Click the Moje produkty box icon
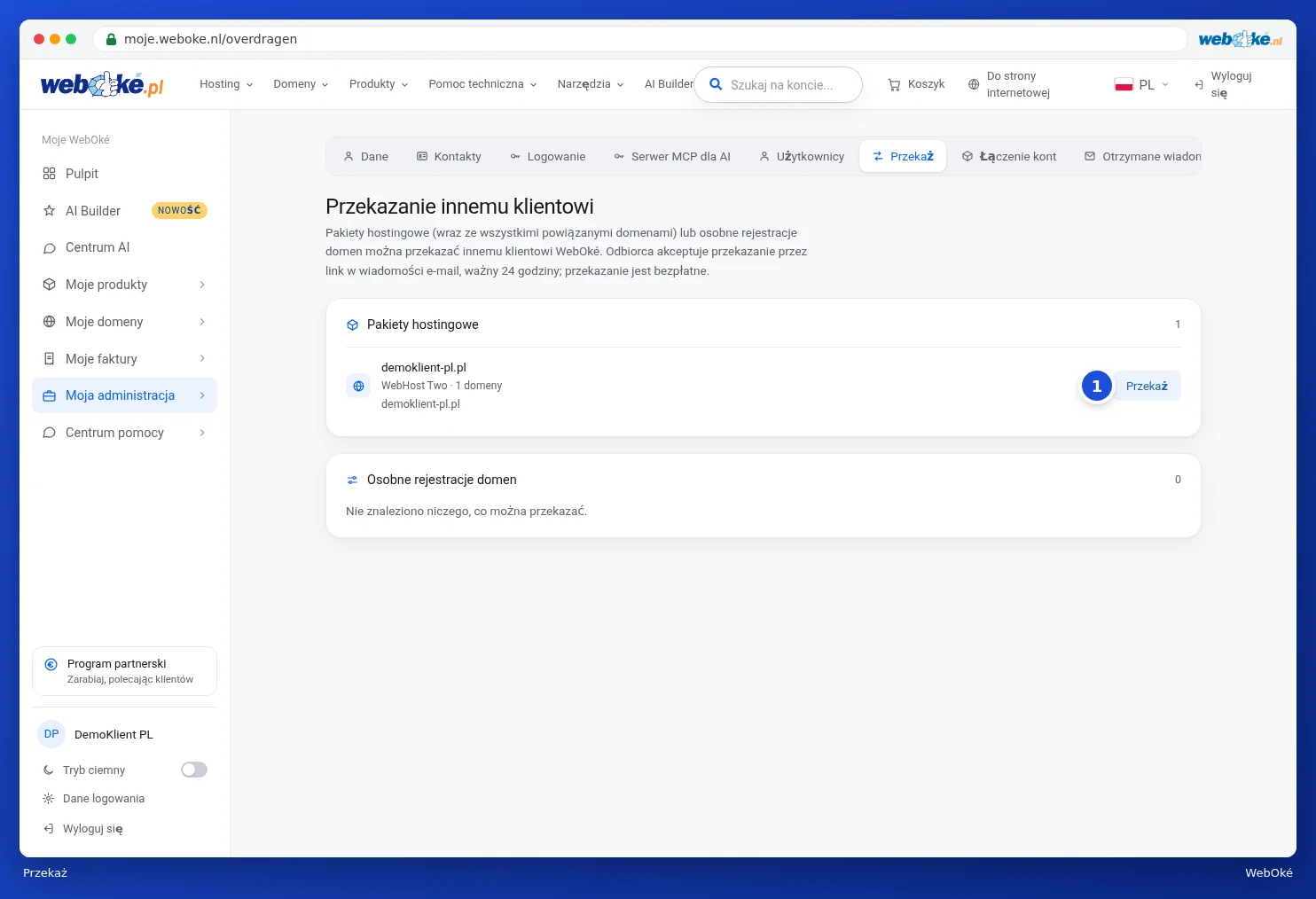 [x=49, y=285]
